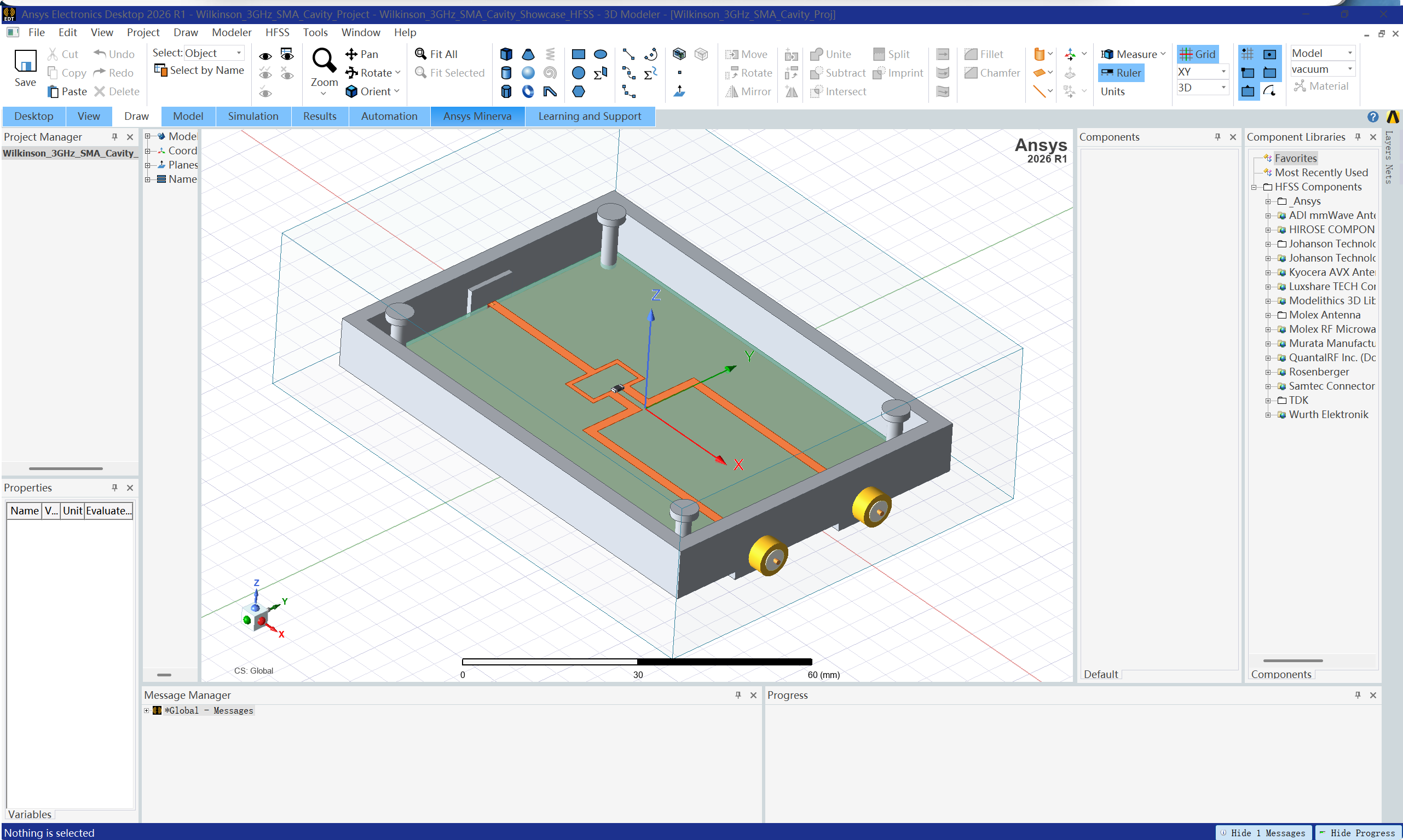The image size is (1403, 840).
Task: Toggle the Ruler display
Action: point(1121,73)
